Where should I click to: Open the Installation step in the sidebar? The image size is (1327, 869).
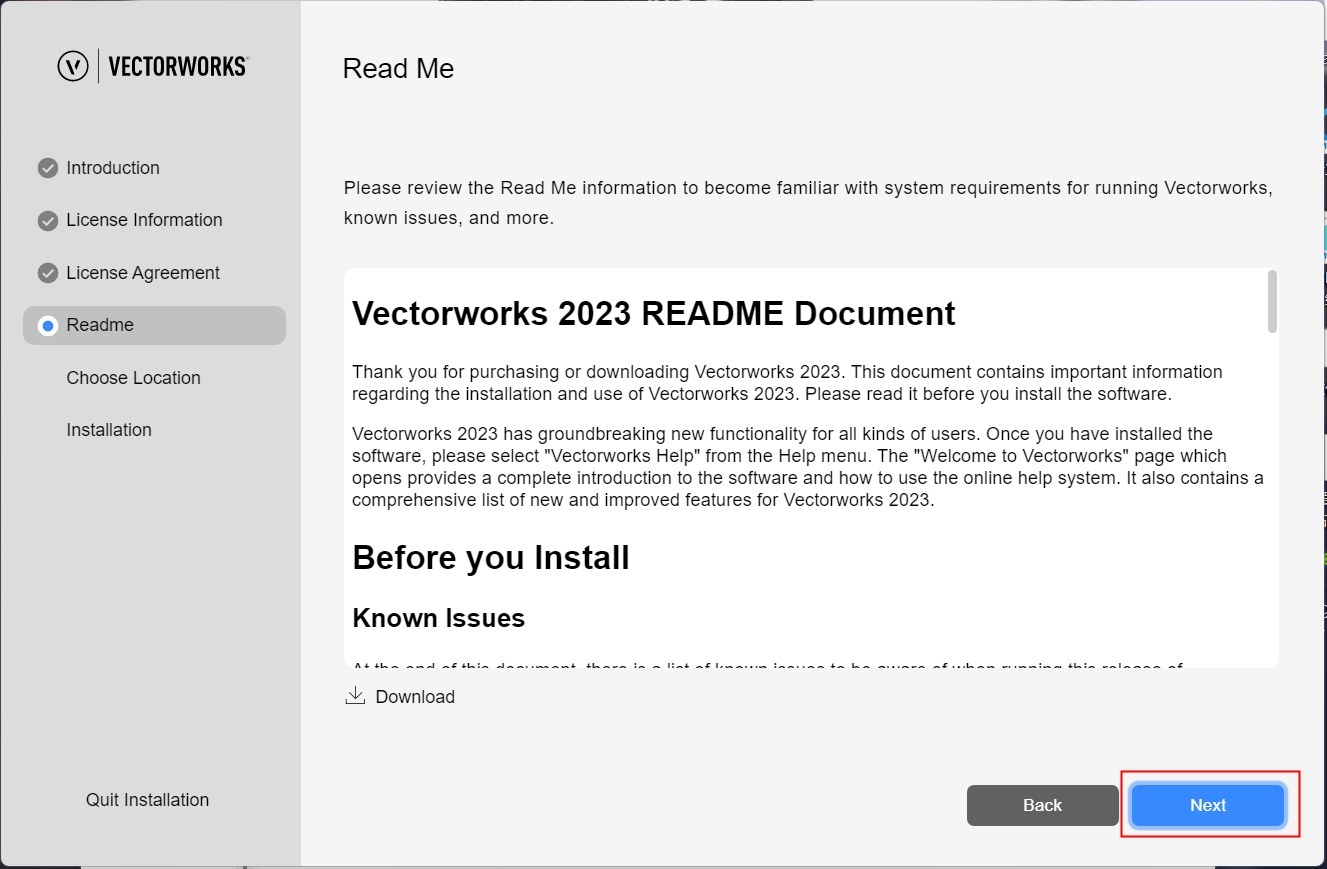click(109, 430)
